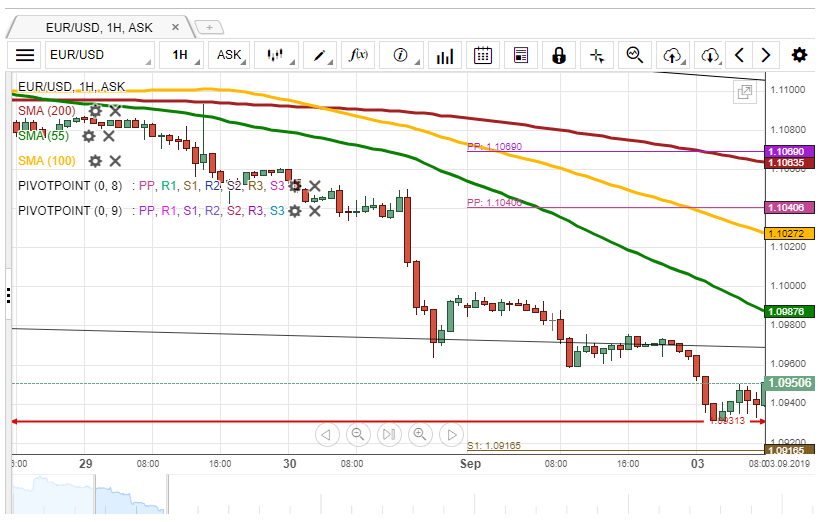Click the left panel drag handle dots
The width and height of the screenshot is (829, 522).
pyautogui.click(x=8, y=296)
